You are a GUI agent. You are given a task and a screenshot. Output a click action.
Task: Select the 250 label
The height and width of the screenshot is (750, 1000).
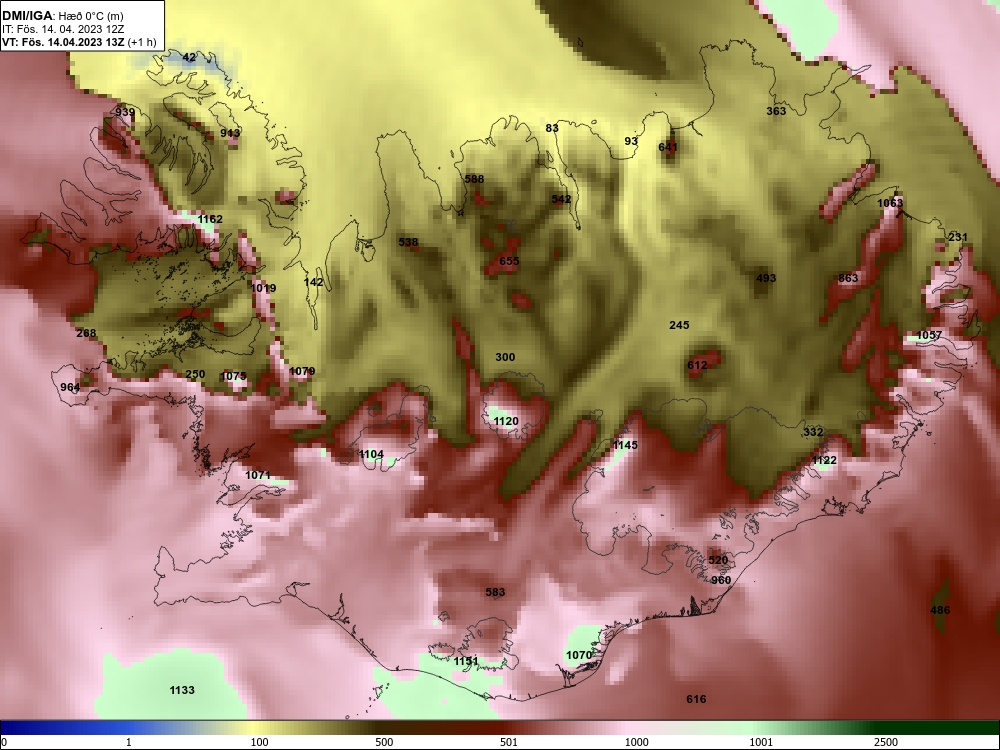click(195, 374)
